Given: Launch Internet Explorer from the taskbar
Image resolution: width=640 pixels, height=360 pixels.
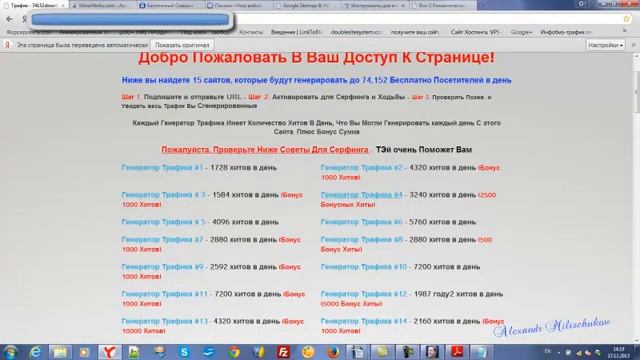Looking at the screenshot, I should [x=36, y=352].
